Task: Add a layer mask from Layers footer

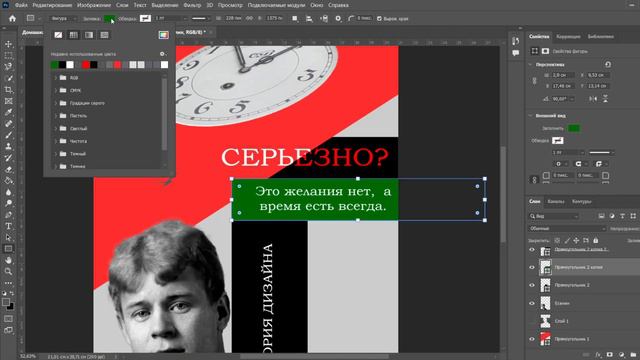Action: (610, 355)
